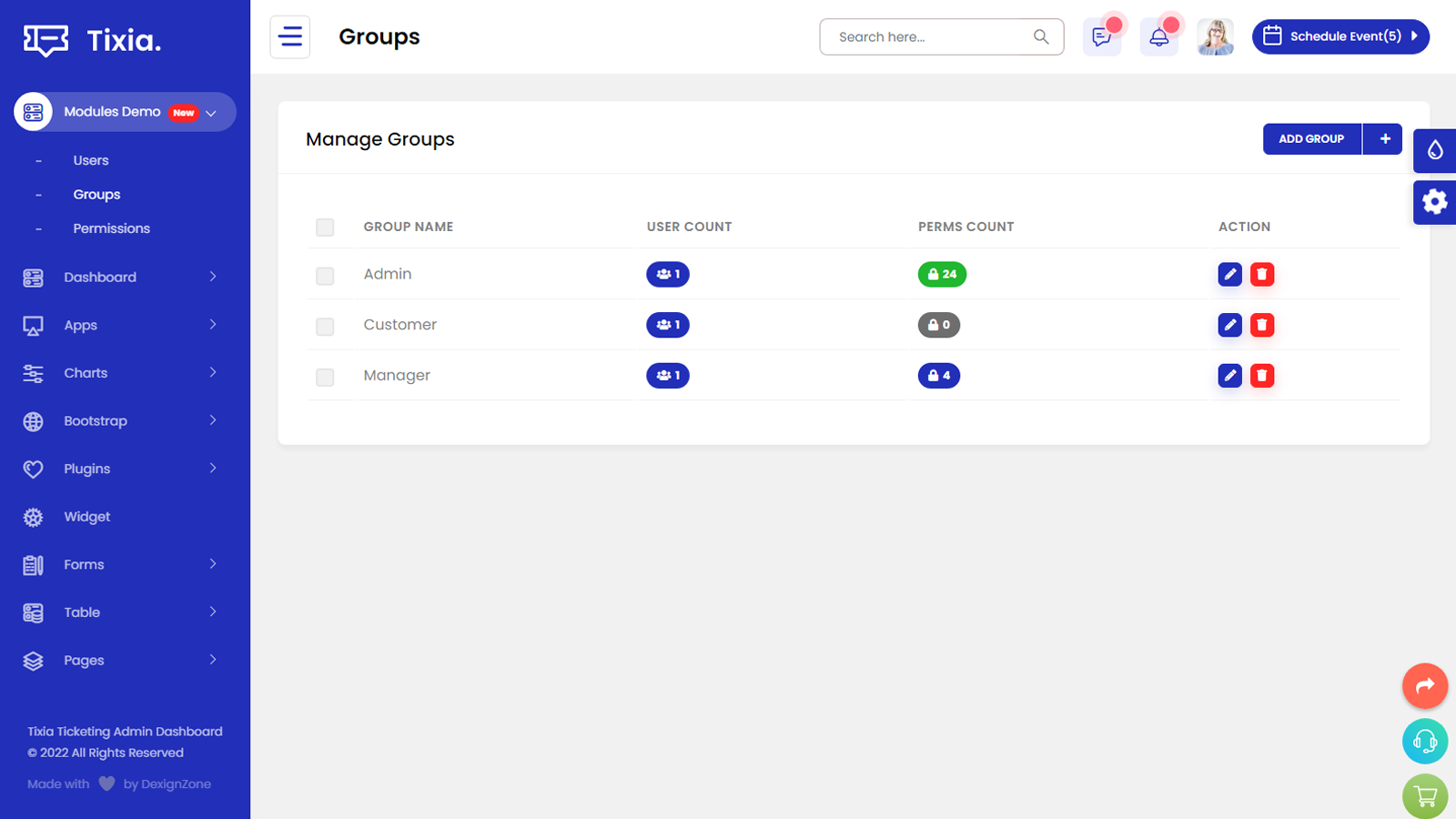
Task: Click the teal headset support icon
Action: click(x=1425, y=742)
